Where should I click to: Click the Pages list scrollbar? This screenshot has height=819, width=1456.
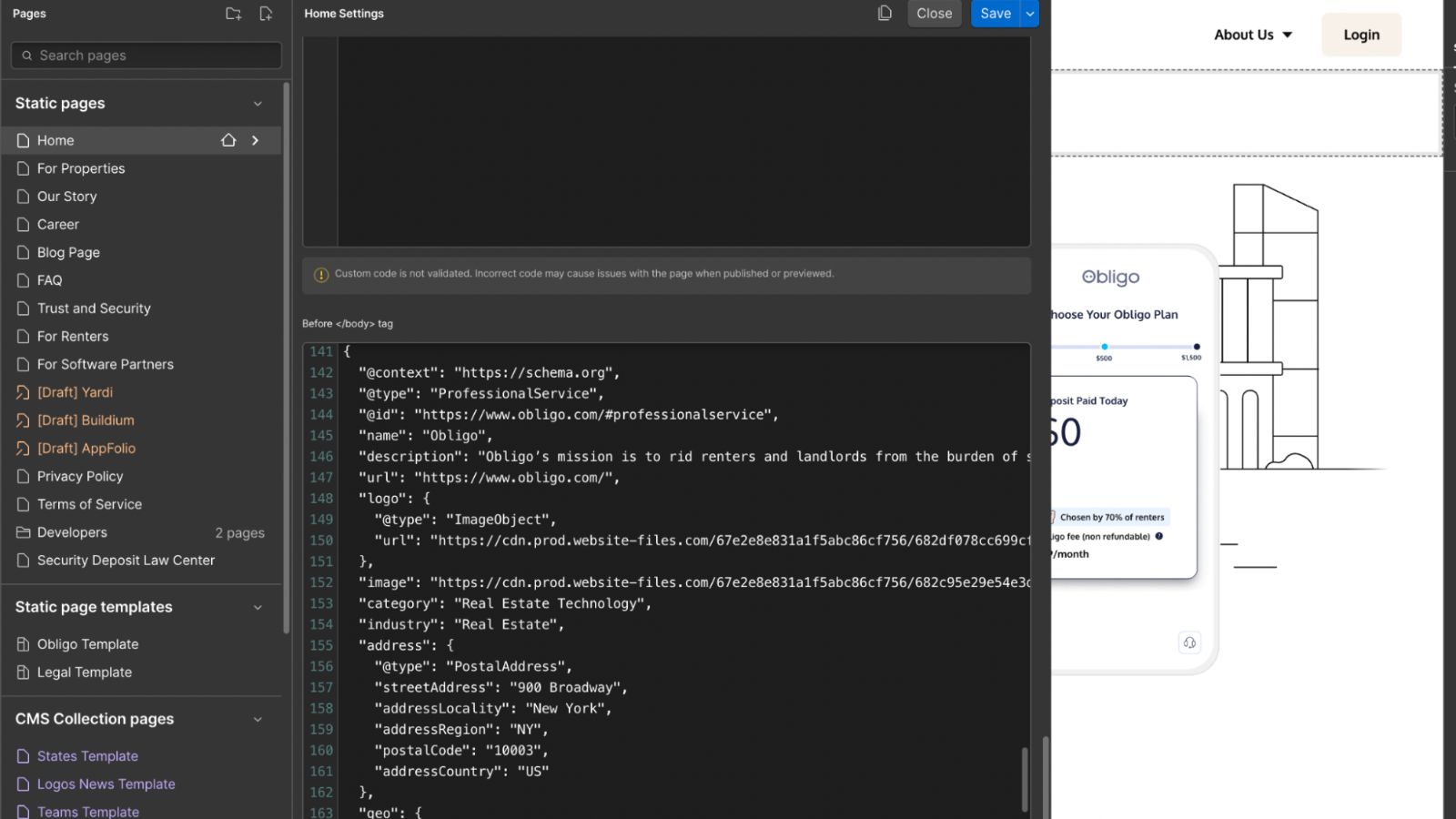pyautogui.click(x=287, y=359)
